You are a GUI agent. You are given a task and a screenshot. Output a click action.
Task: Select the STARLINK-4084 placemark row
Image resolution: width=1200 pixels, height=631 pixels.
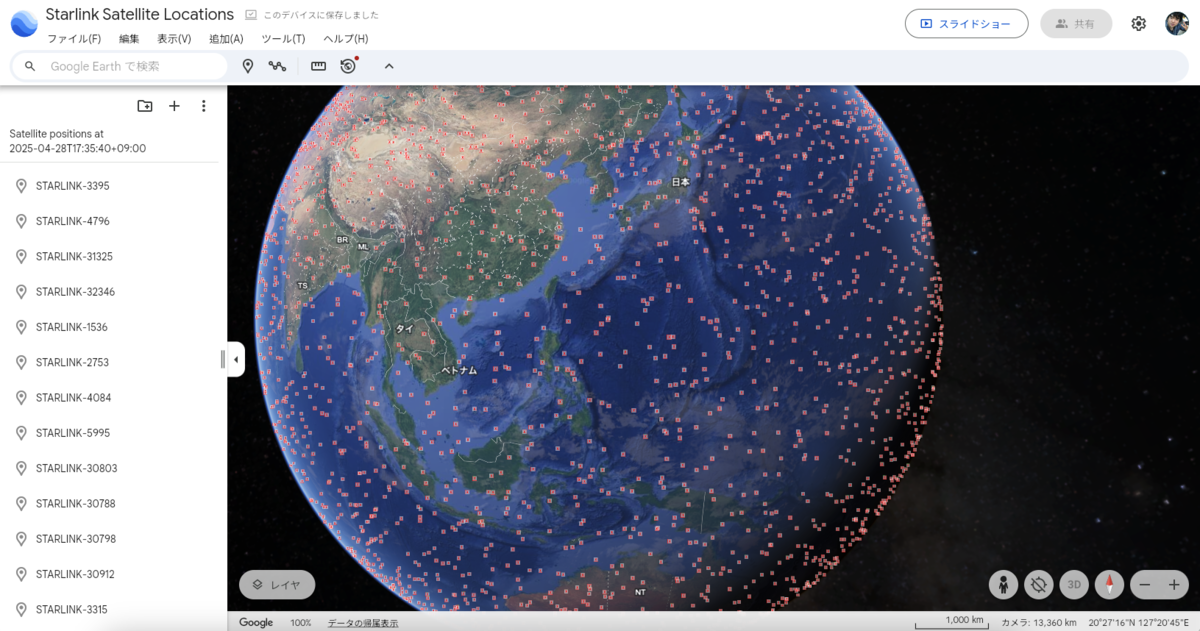click(x=113, y=397)
